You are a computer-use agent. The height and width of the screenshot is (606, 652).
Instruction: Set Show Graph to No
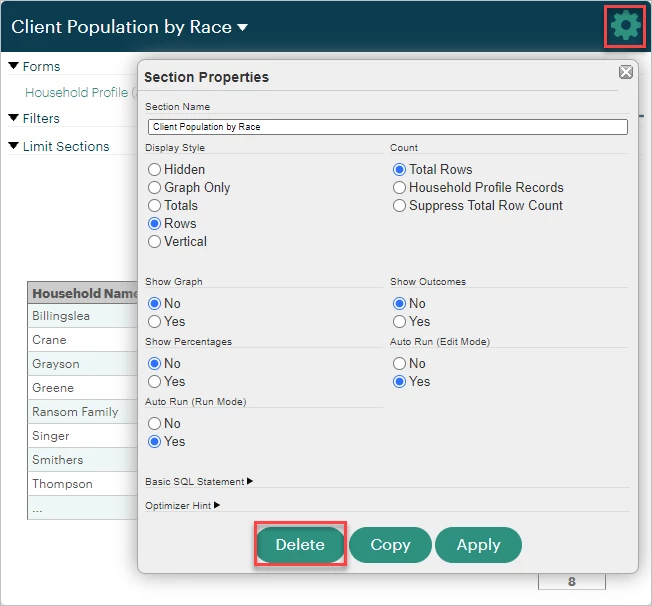pyautogui.click(x=154, y=303)
